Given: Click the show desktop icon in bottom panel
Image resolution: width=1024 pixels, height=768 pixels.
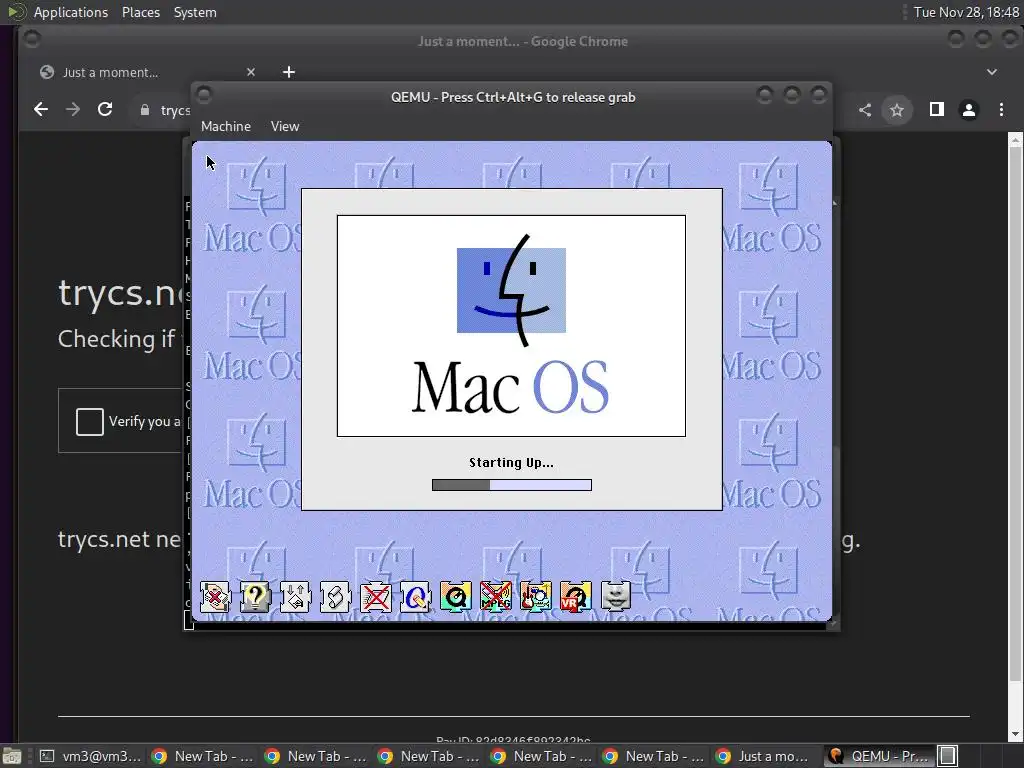Looking at the screenshot, I should pyautogui.click(x=12, y=756).
